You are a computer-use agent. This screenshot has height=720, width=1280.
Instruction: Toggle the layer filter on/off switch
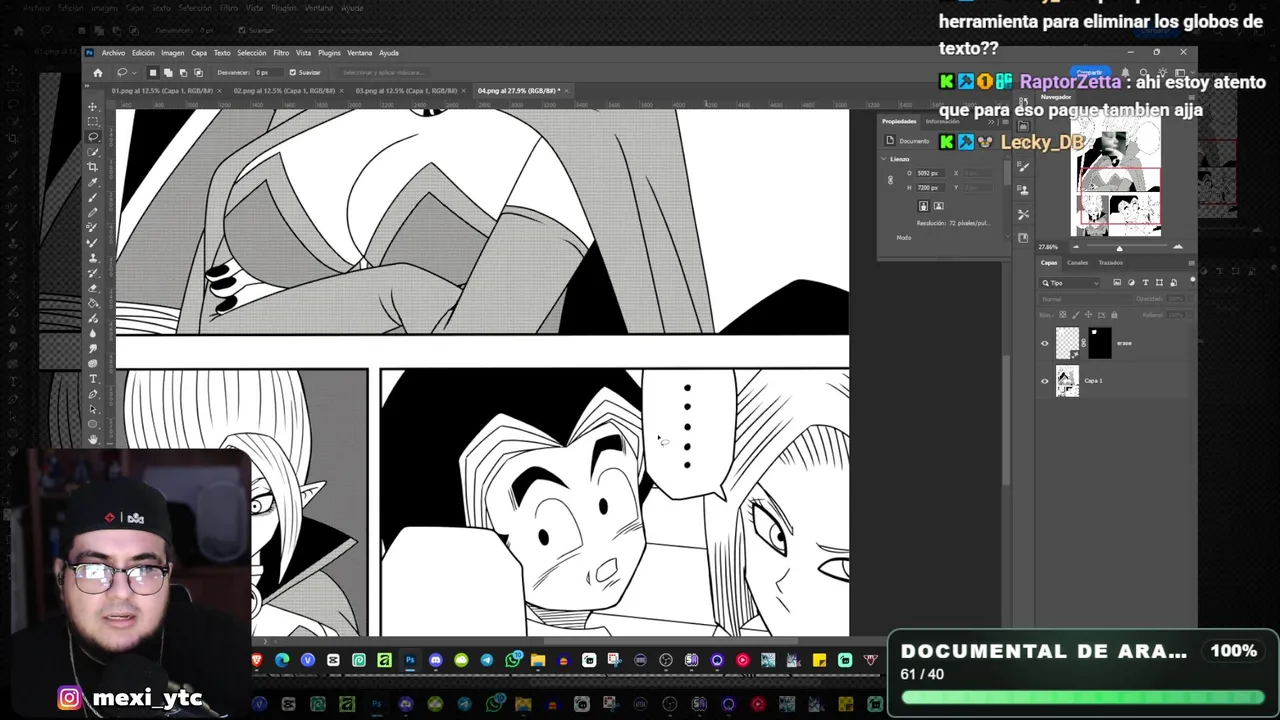[1192, 282]
